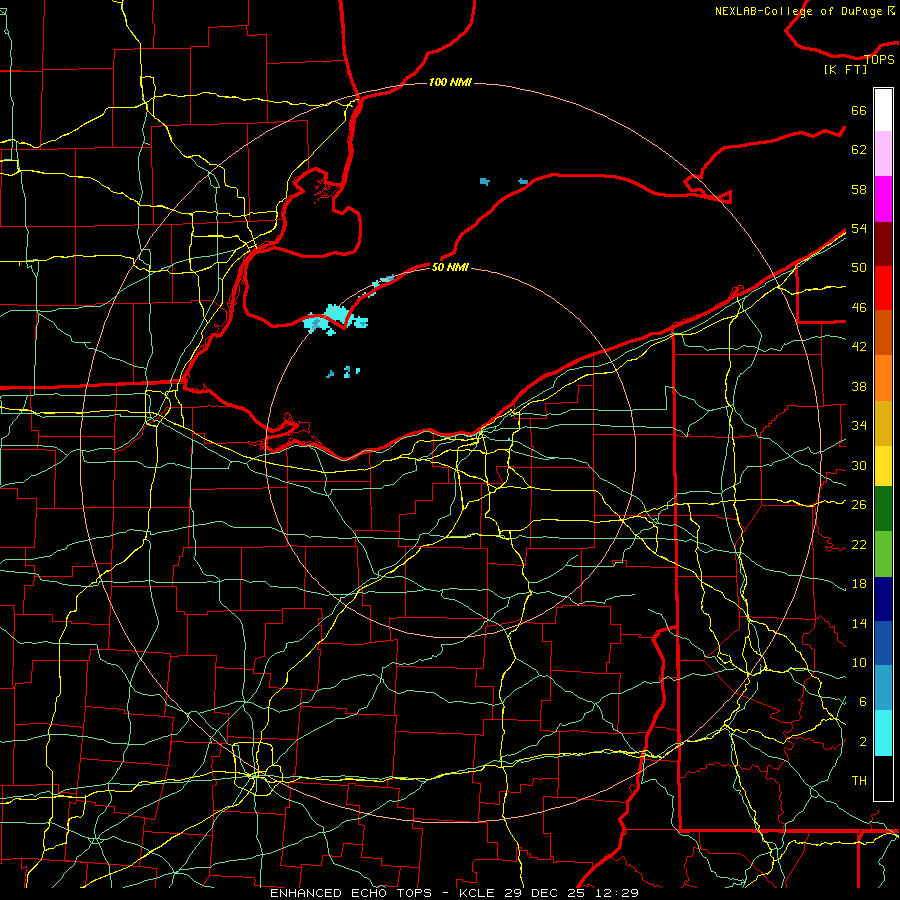Click the TOPS legend title
The width and height of the screenshot is (900, 900).
tap(879, 59)
